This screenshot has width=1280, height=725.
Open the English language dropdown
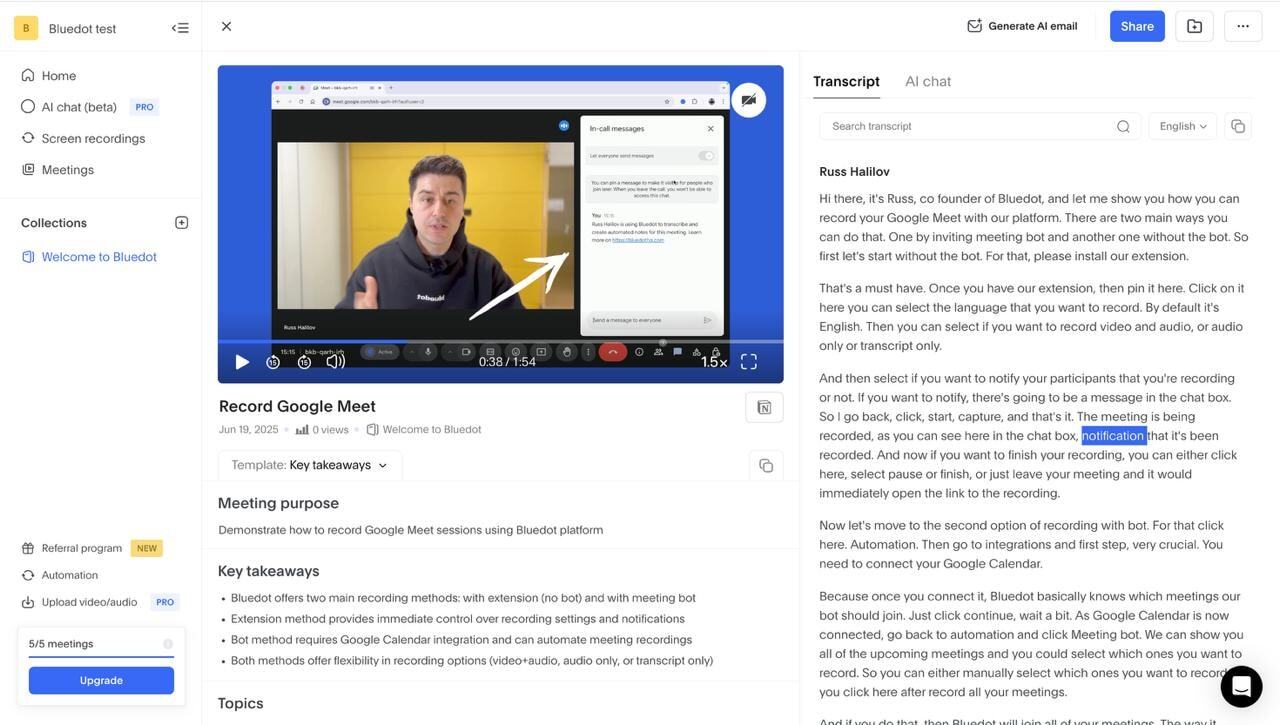pos(1183,126)
